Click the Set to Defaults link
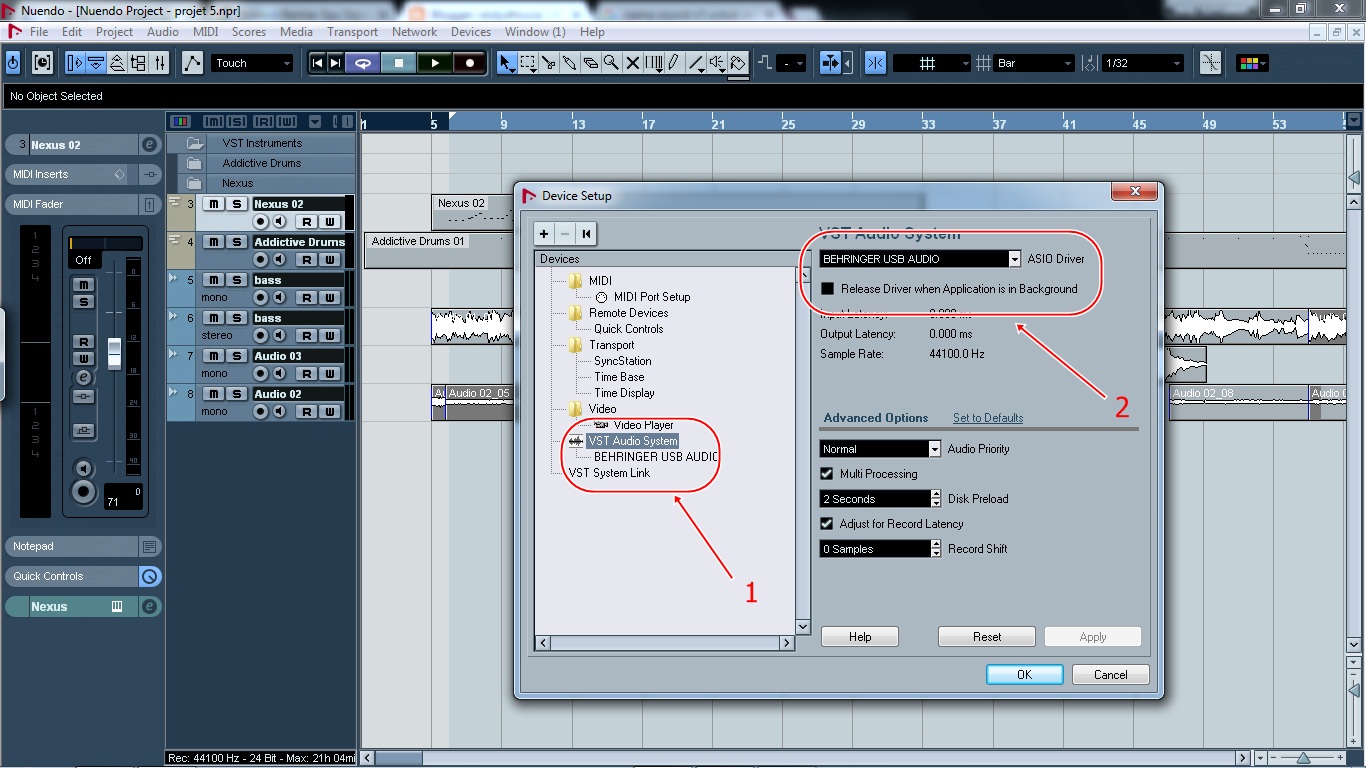This screenshot has height=768, width=1366. point(988,418)
